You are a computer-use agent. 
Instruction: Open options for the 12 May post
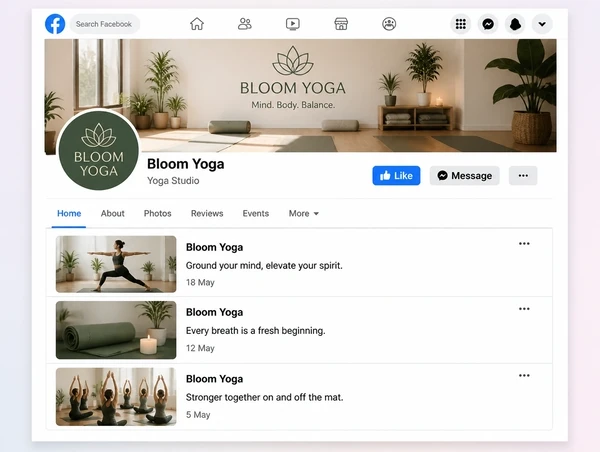click(524, 309)
